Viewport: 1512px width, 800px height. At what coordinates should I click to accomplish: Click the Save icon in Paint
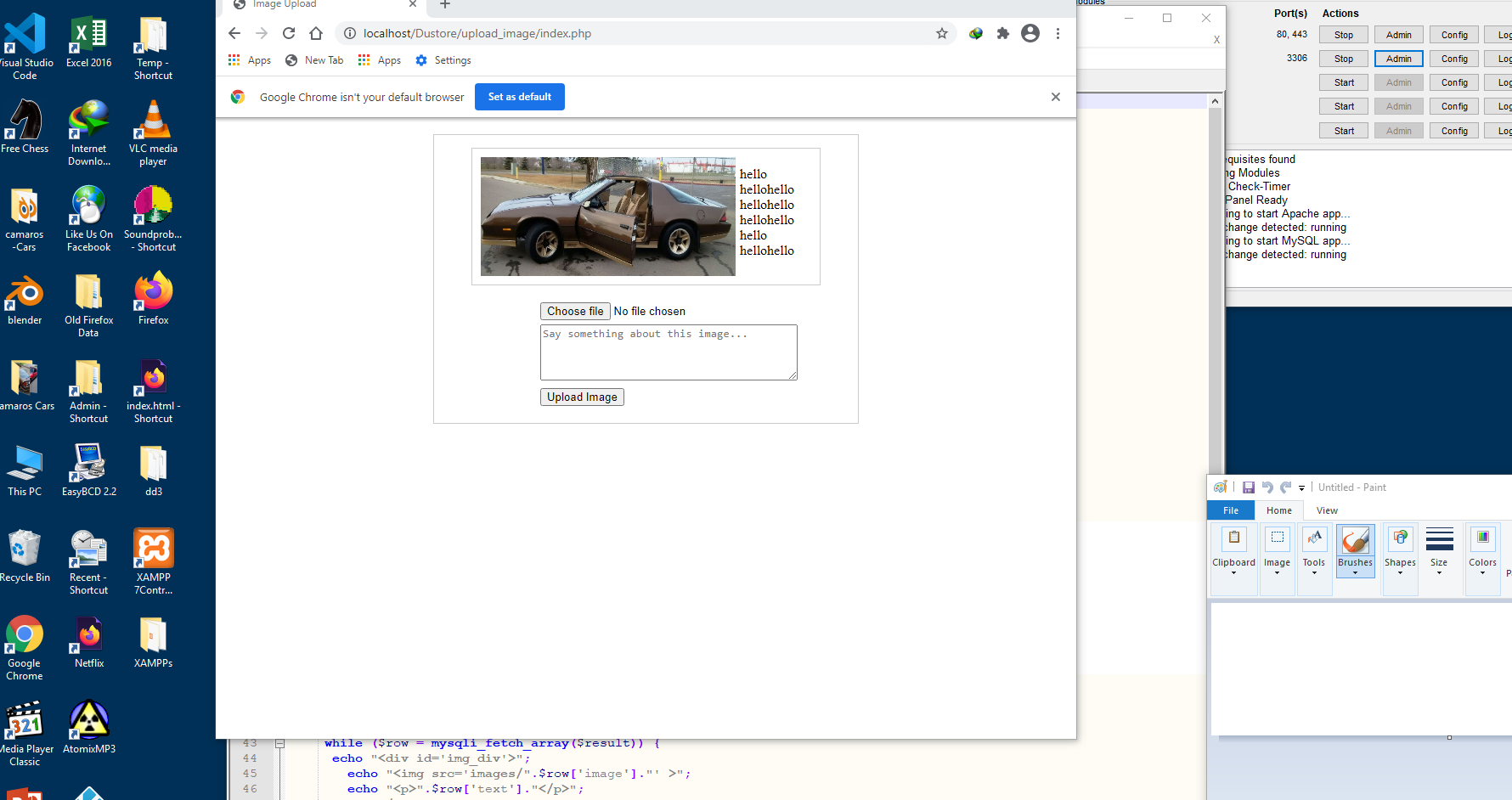(x=1249, y=487)
